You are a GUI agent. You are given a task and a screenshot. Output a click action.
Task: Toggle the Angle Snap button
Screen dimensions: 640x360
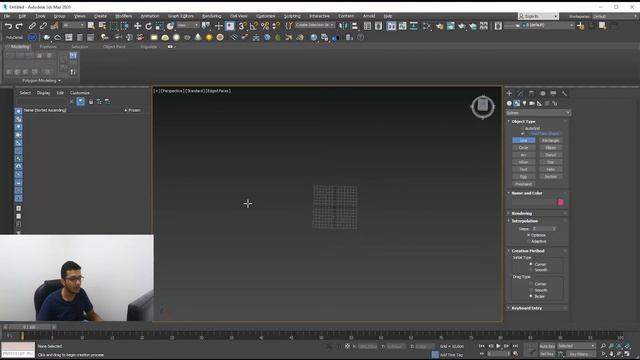tap(253, 26)
